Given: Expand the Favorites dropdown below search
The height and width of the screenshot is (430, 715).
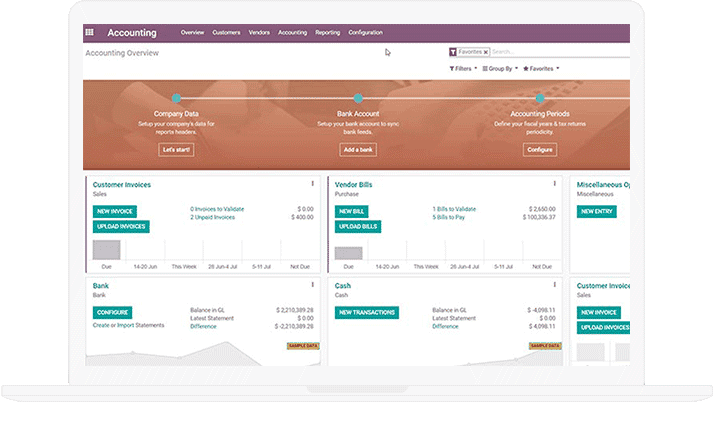Looking at the screenshot, I should point(542,69).
